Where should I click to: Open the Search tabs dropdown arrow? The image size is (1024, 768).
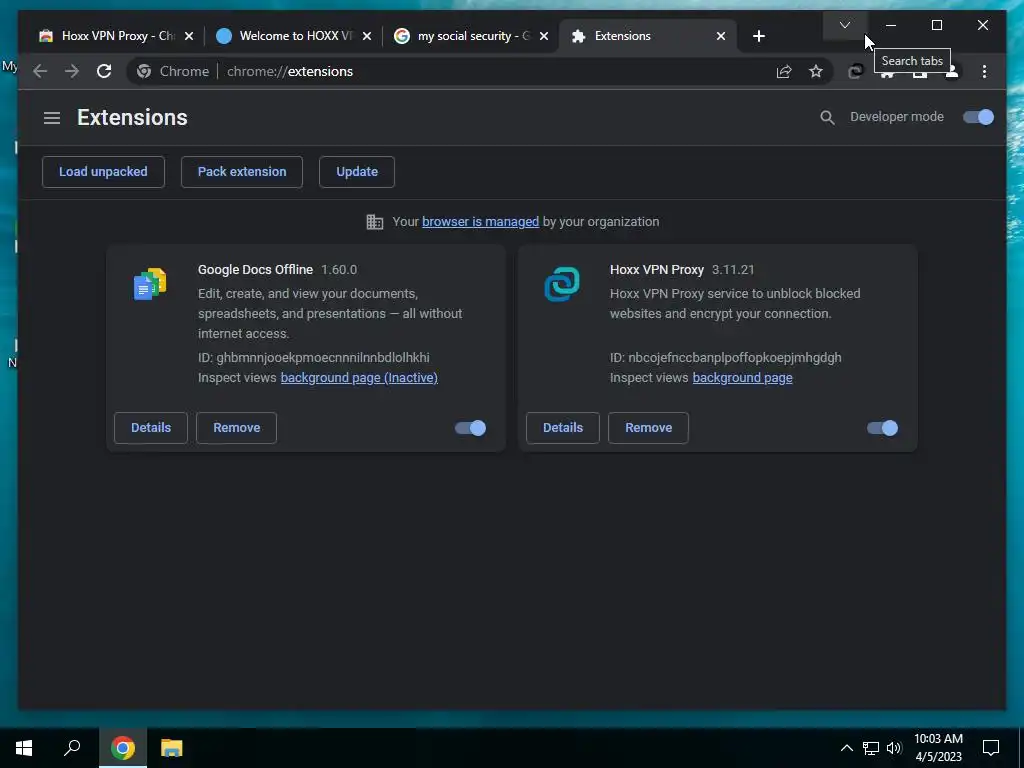coord(844,25)
